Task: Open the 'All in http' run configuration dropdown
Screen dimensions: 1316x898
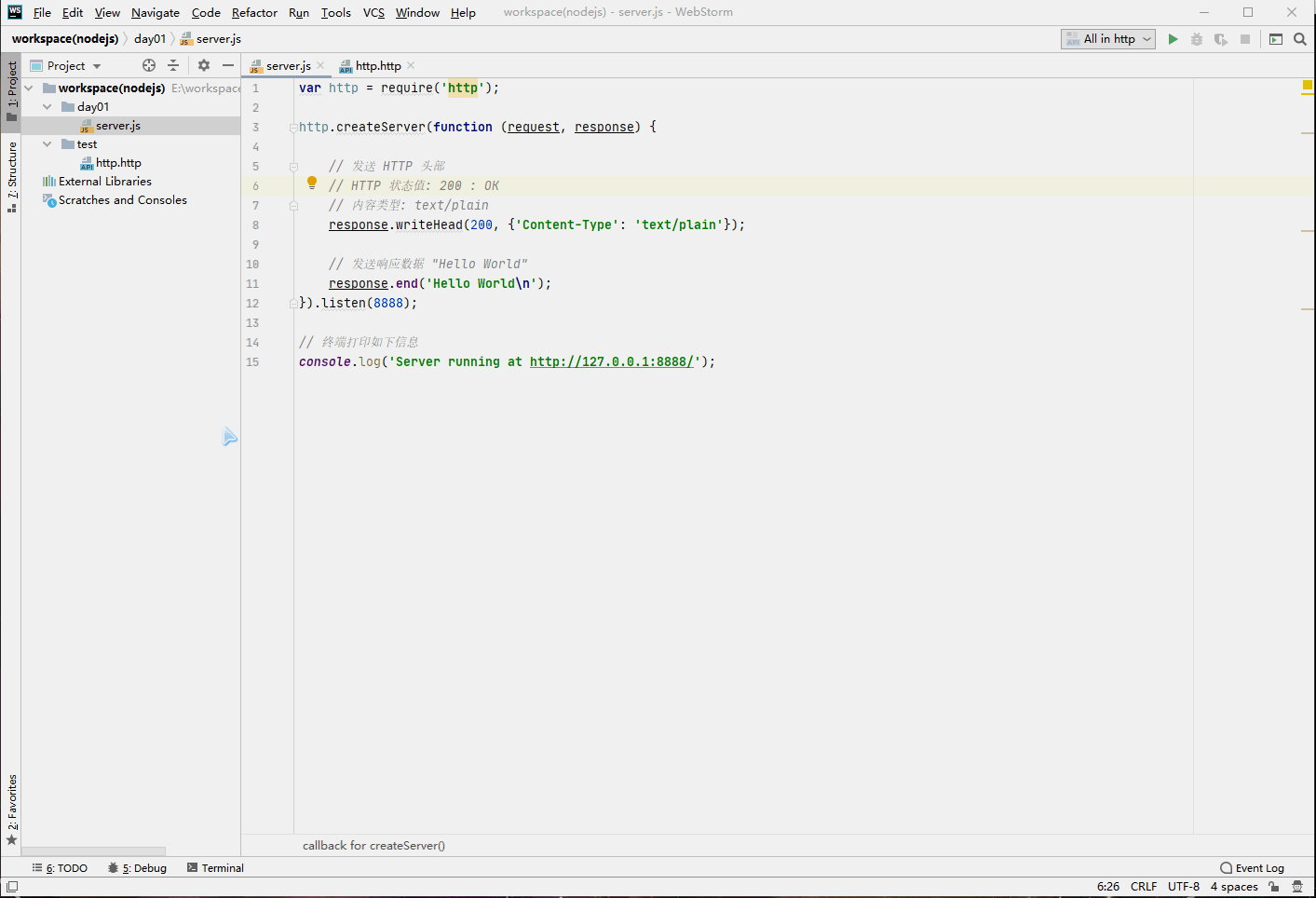Action: click(1108, 39)
